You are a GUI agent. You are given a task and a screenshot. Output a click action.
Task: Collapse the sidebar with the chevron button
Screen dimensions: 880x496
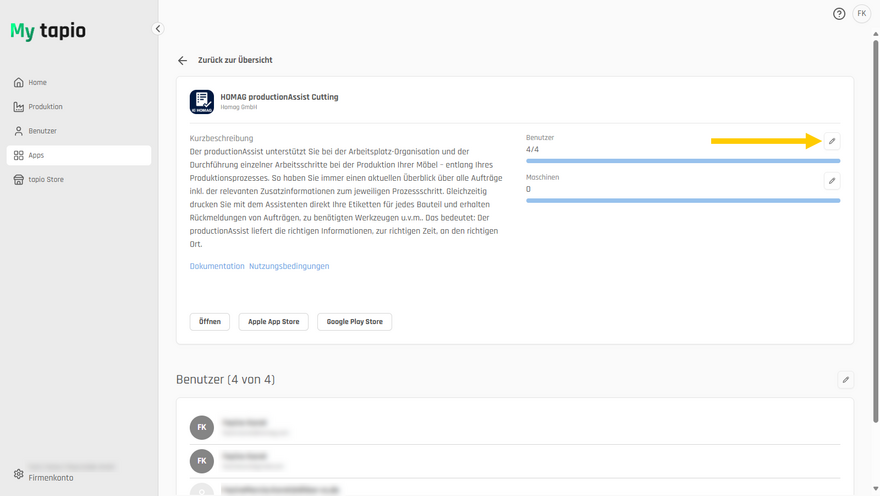coord(158,29)
